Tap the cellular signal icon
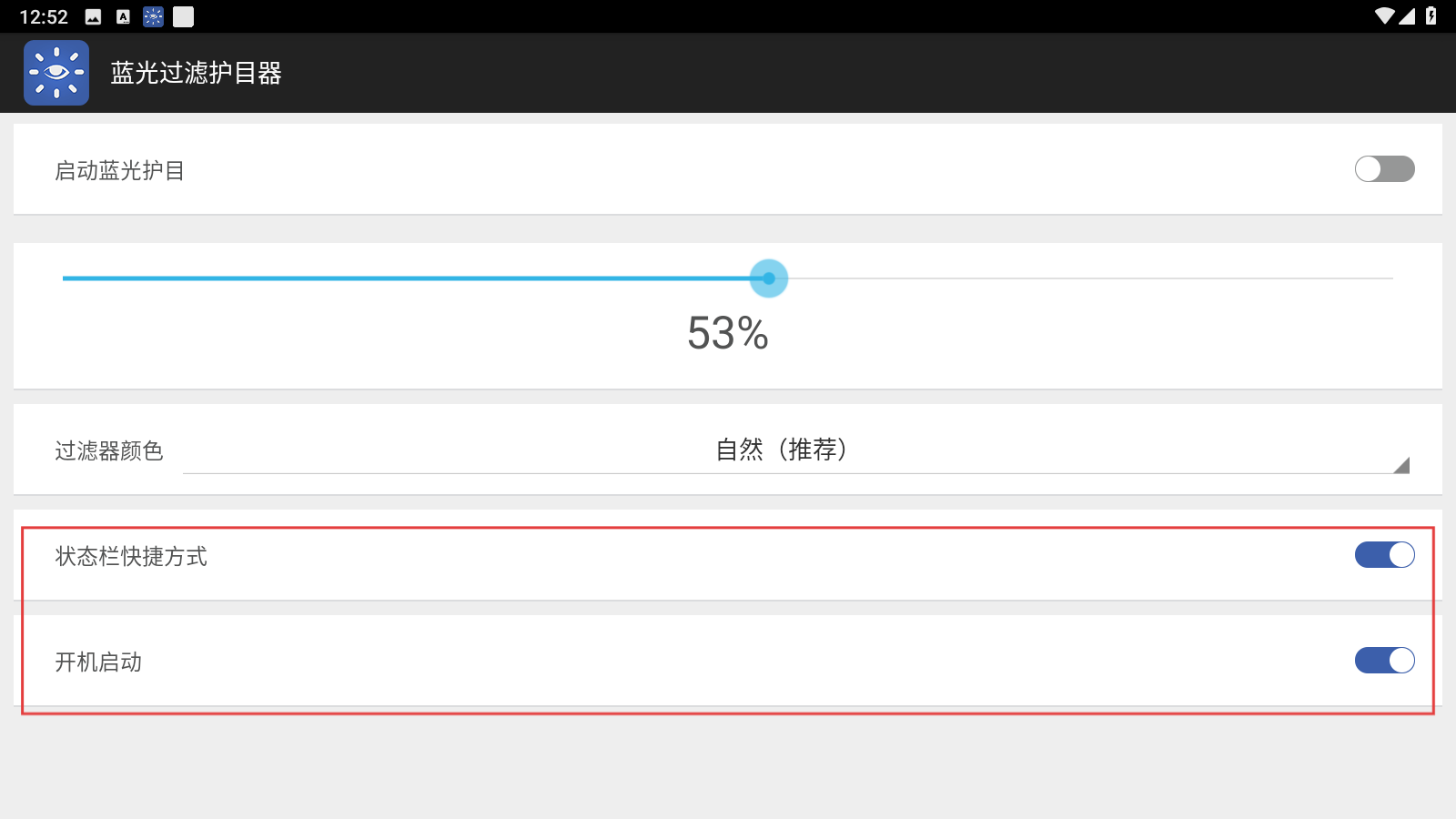The height and width of the screenshot is (819, 1456). 1407,16
